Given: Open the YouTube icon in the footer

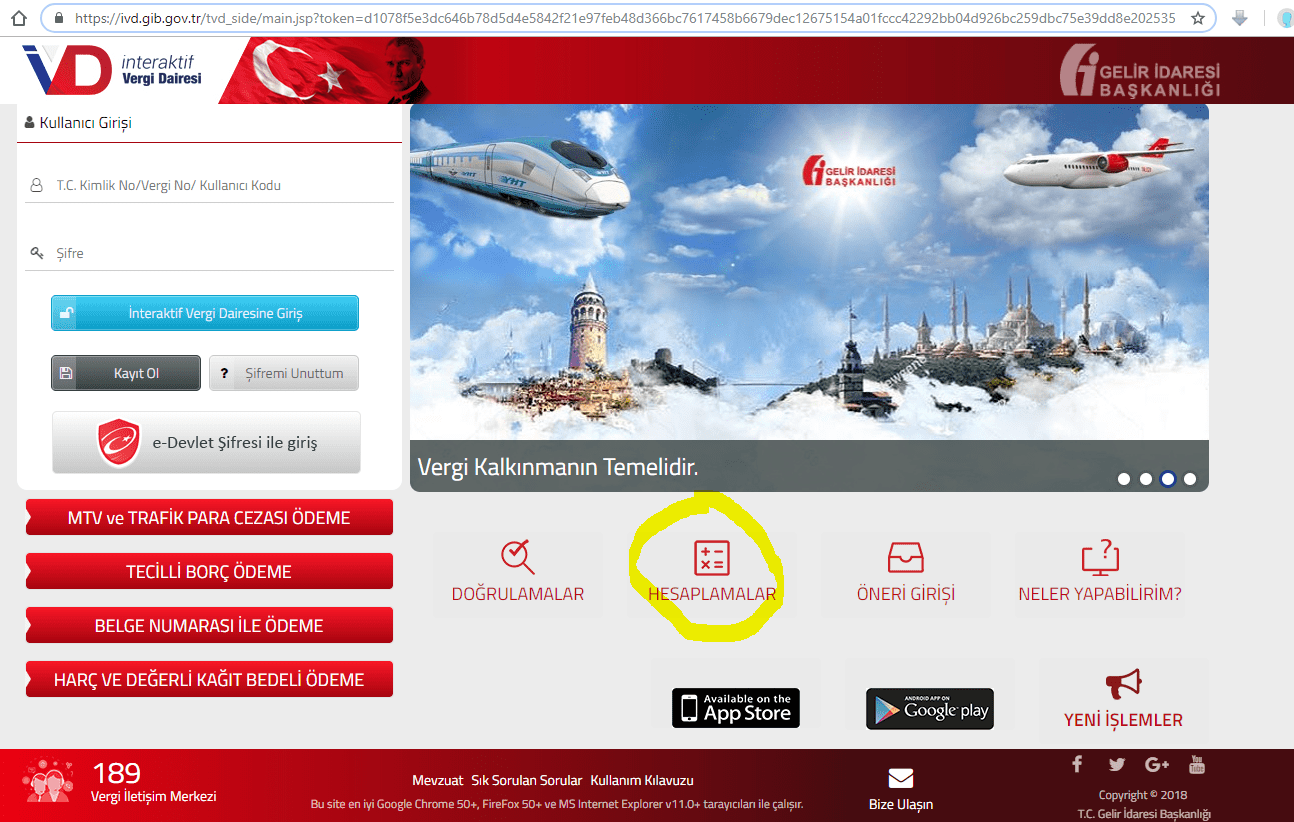Looking at the screenshot, I should tap(1197, 763).
